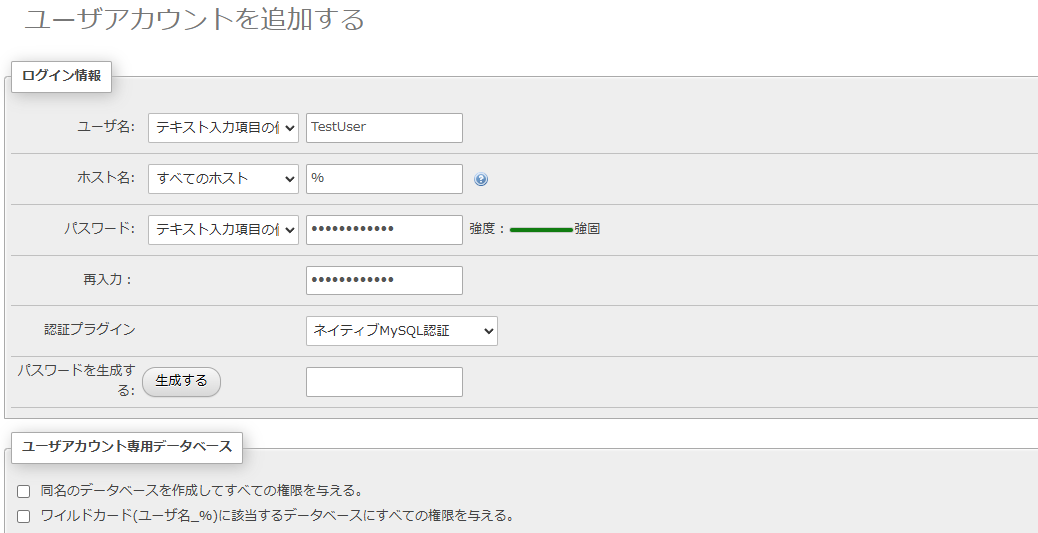Viewport: 1038px width, 533px height.
Task: Open the ホスト名 すべてのホスト dropdown
Action: point(223,179)
